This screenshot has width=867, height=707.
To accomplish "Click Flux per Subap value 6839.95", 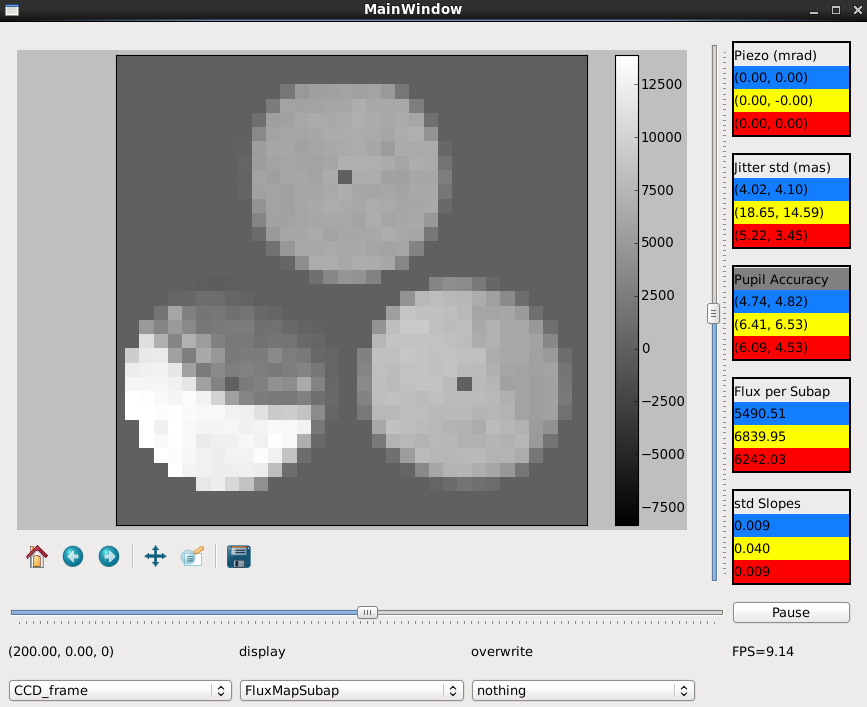I will pos(791,437).
